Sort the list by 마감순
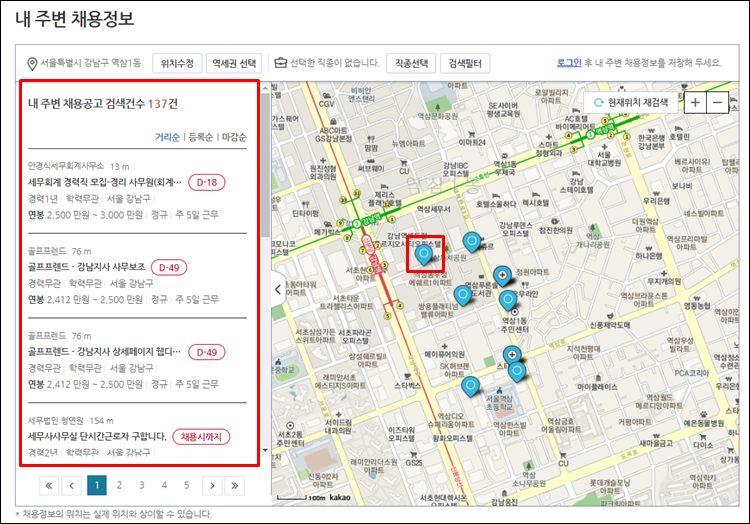This screenshot has width=750, height=524. click(234, 137)
